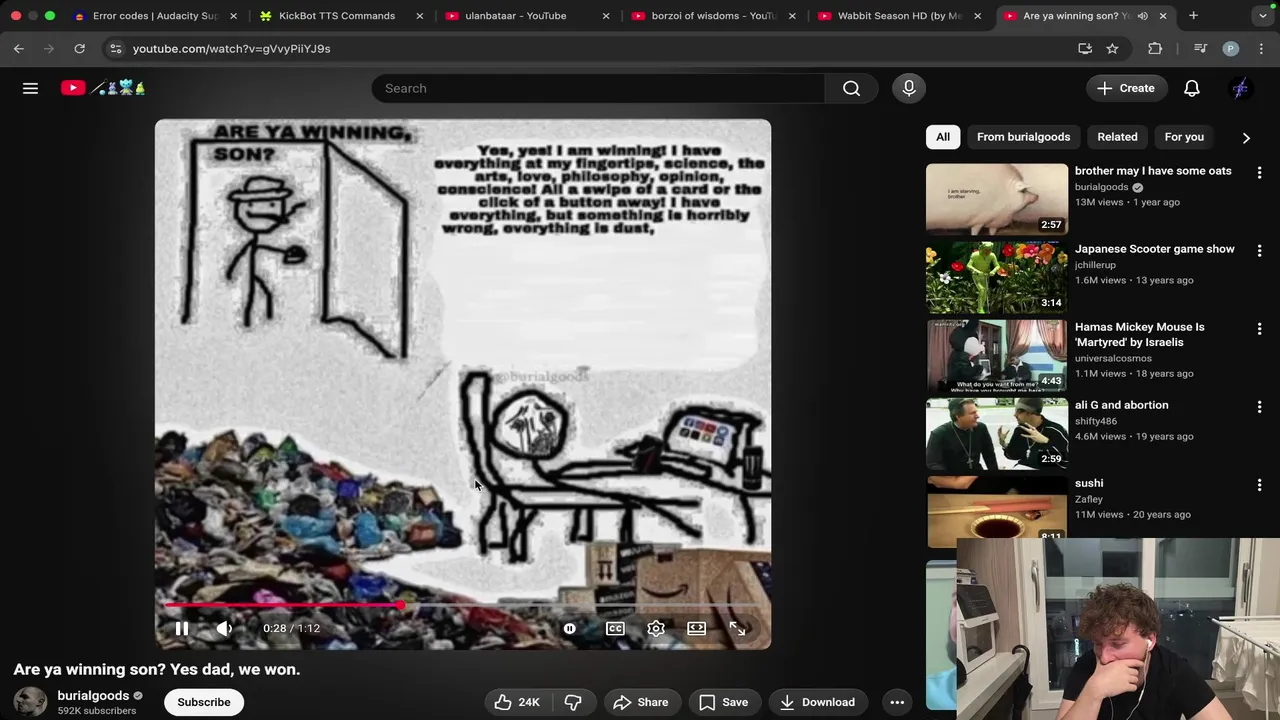1280x720 pixels.
Task: Toggle autoplay switch in player
Action: (x=570, y=628)
